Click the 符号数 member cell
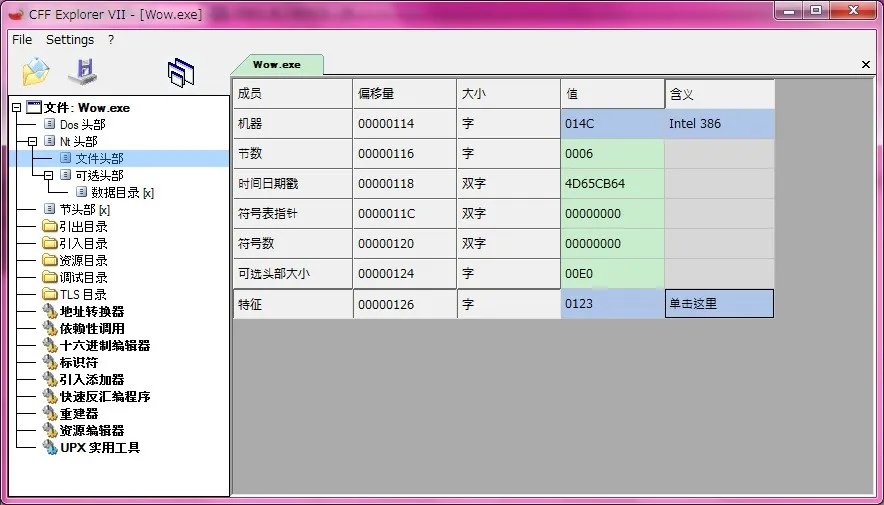The image size is (884, 505). pyautogui.click(x=293, y=243)
